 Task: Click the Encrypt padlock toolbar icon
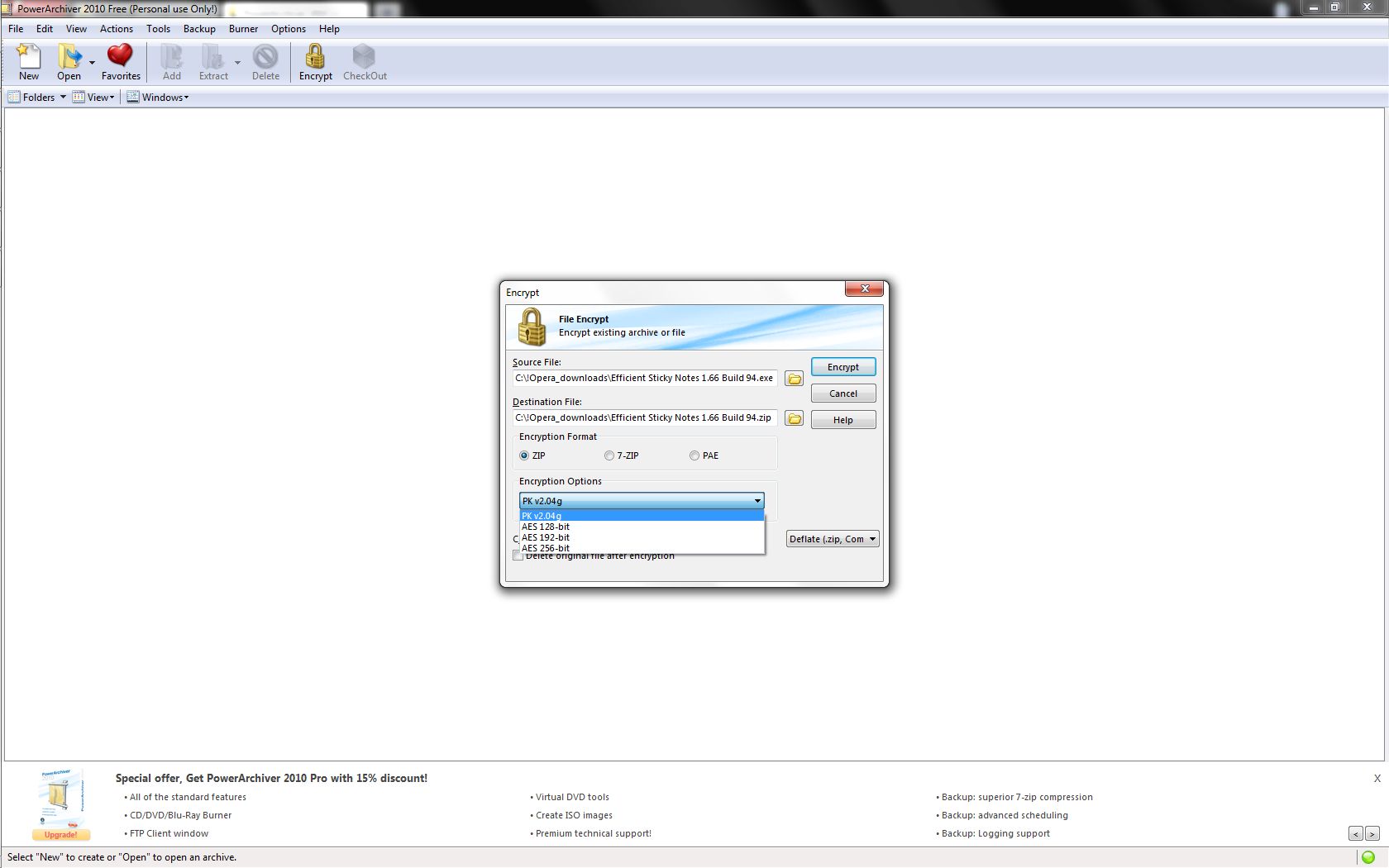pyautogui.click(x=315, y=62)
